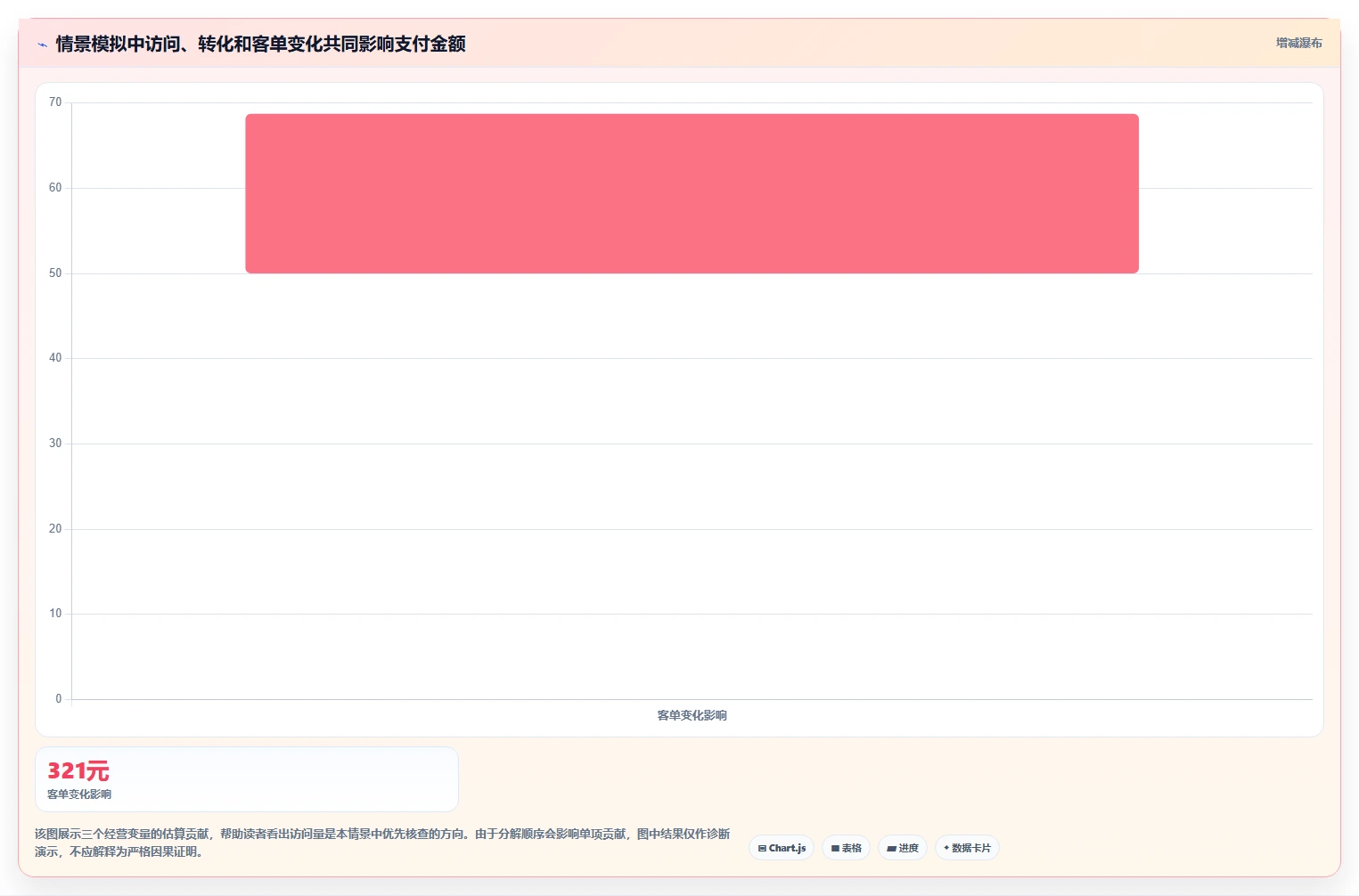Viewport: 1359px width, 896px height.
Task: Click the chart title 情景模拟中访问、转化和客单变化共同影响支付金额
Action: click(x=260, y=44)
